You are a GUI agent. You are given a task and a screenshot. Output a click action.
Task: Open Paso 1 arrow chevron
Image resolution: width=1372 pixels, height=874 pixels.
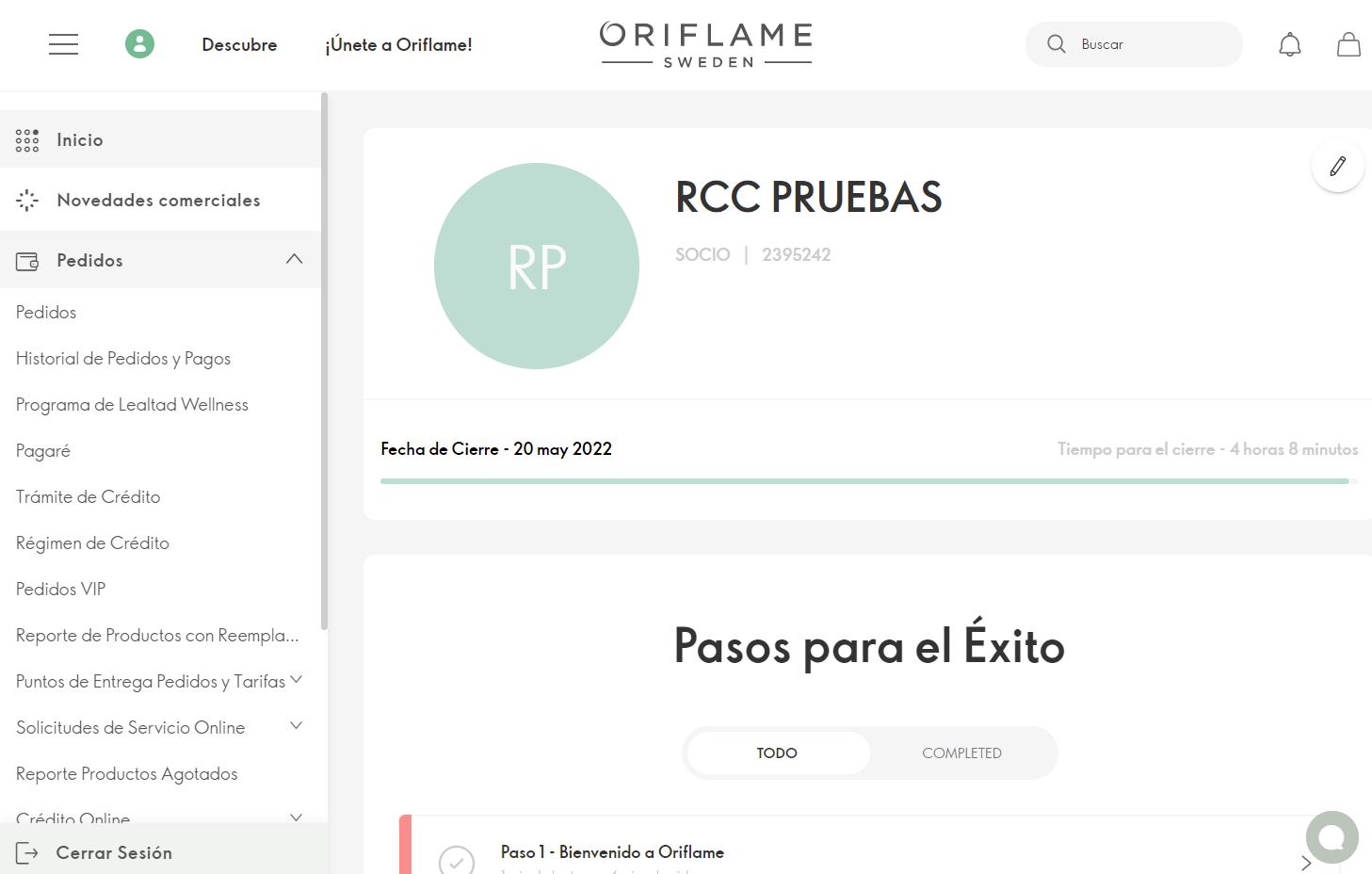1306,863
